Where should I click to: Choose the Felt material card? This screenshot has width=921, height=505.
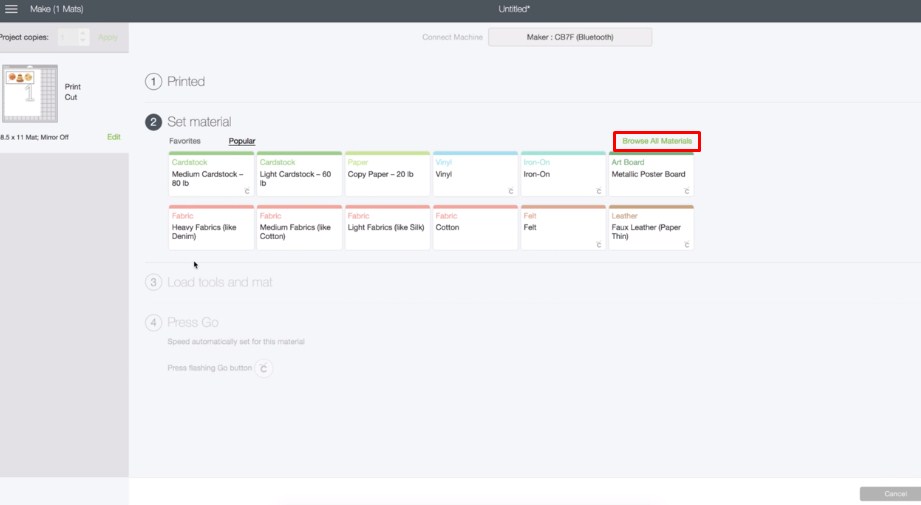(563, 227)
